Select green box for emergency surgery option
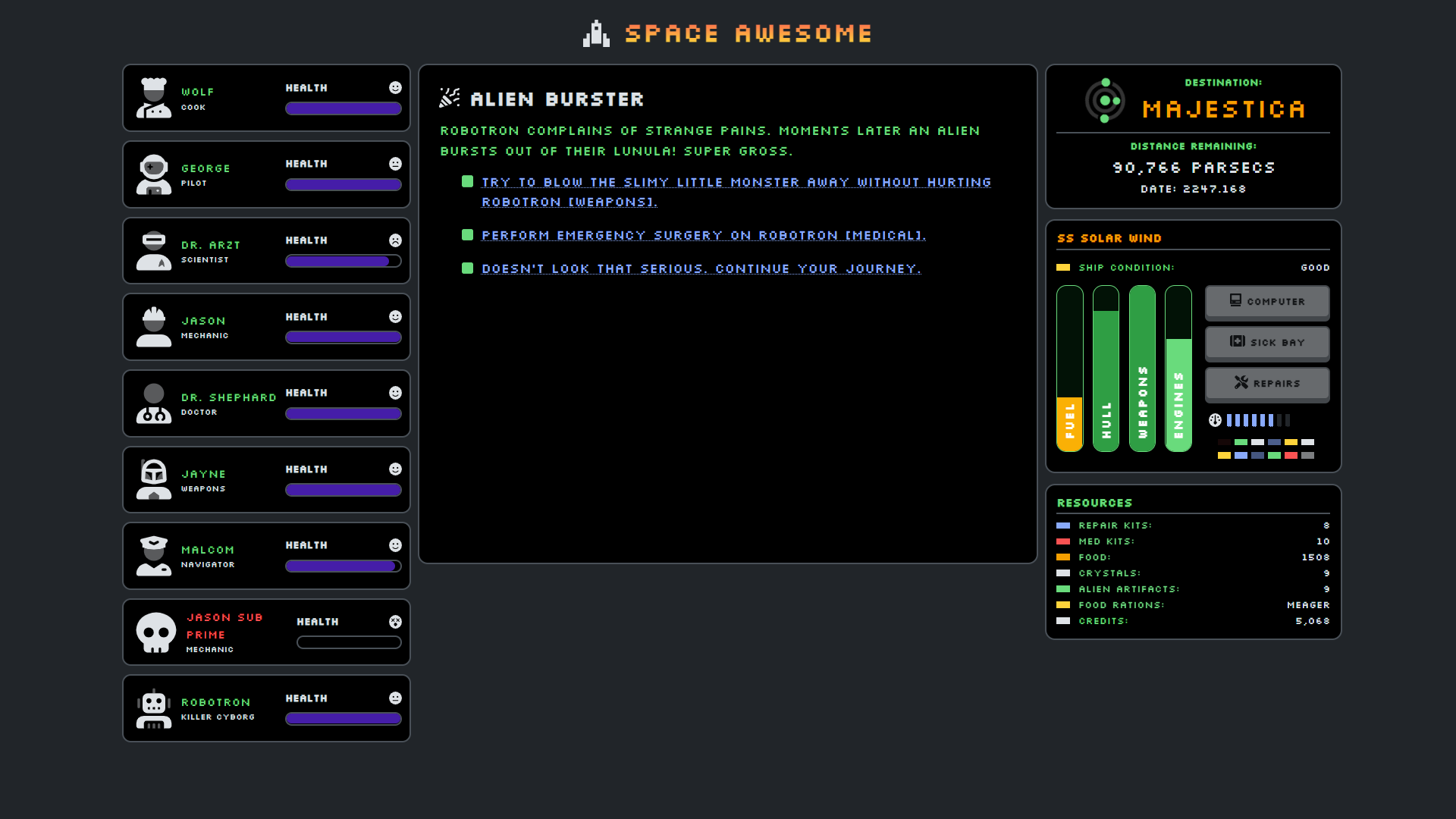 click(468, 235)
